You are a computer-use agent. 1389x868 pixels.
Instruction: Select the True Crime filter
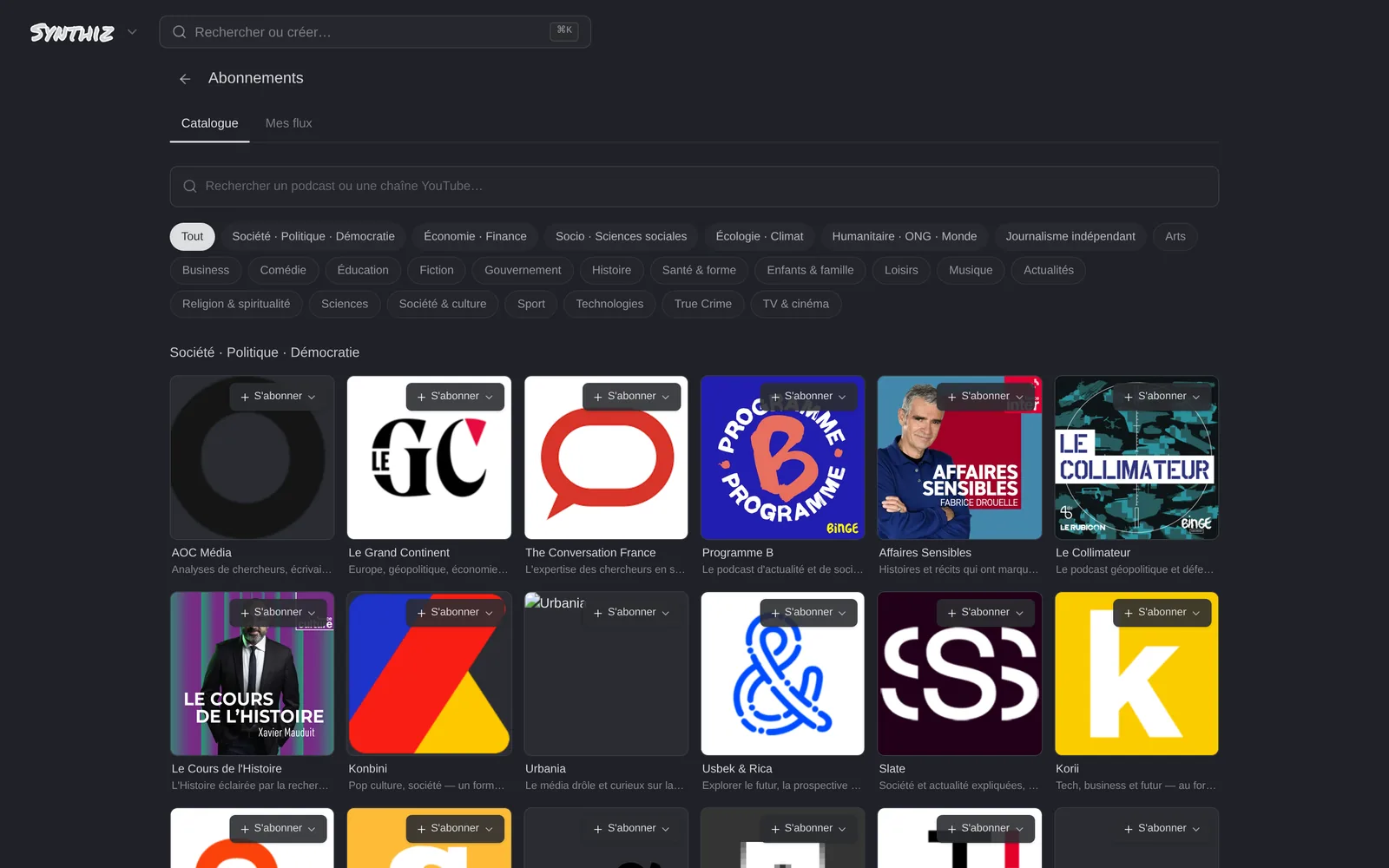tap(703, 304)
